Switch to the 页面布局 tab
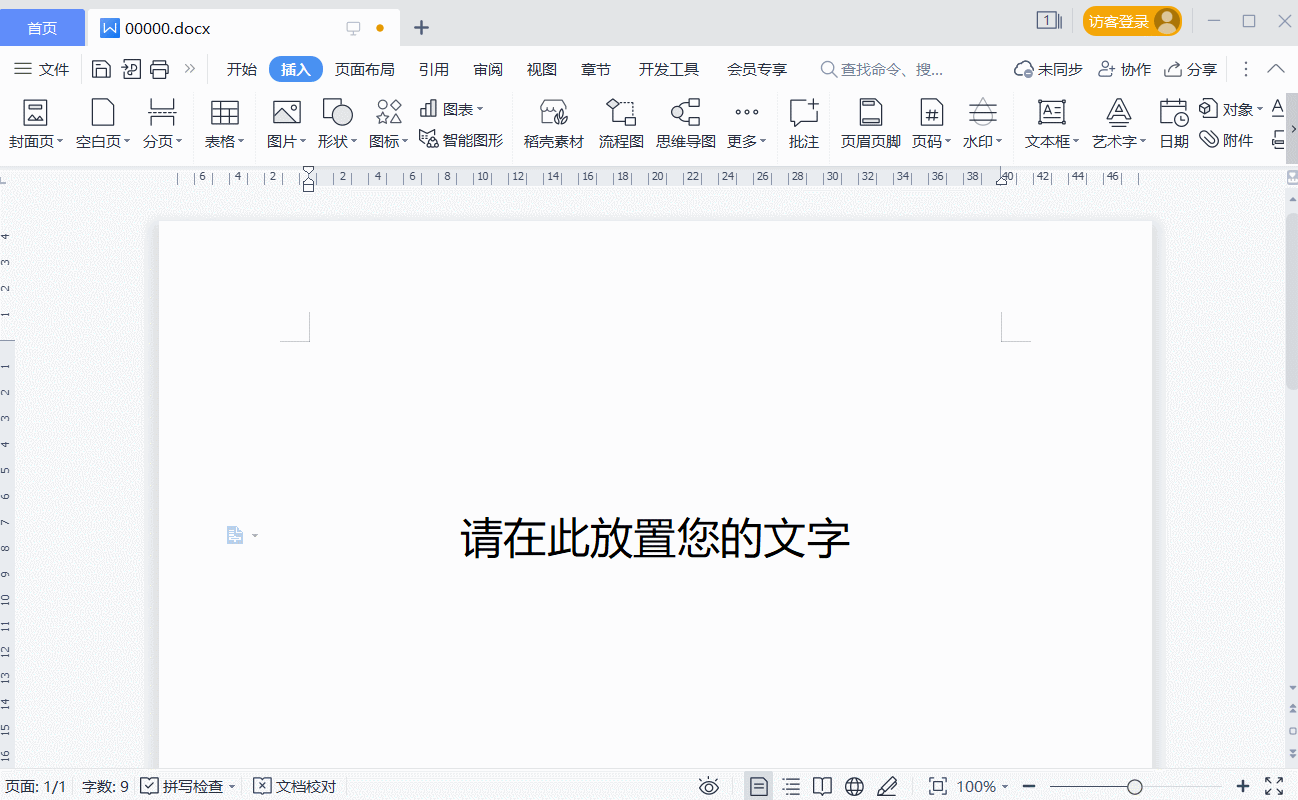The image size is (1298, 800). pos(364,69)
